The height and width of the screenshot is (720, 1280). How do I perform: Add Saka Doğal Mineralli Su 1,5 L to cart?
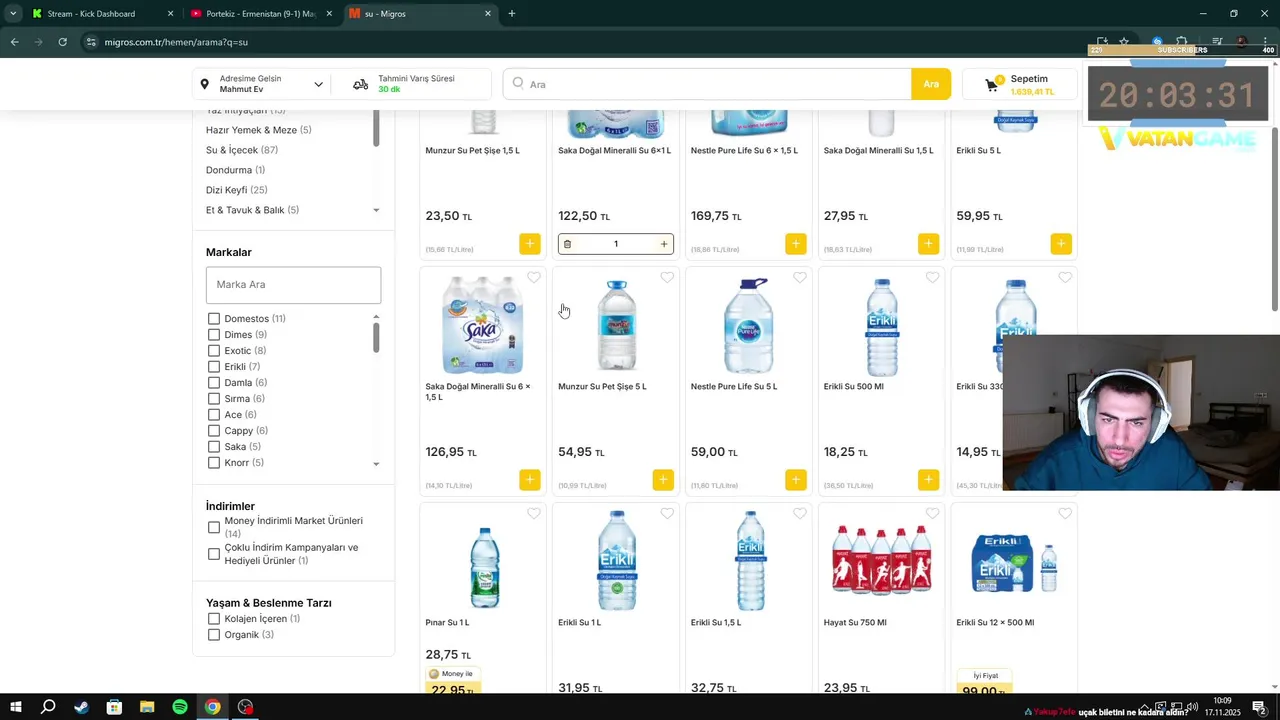pos(929,244)
